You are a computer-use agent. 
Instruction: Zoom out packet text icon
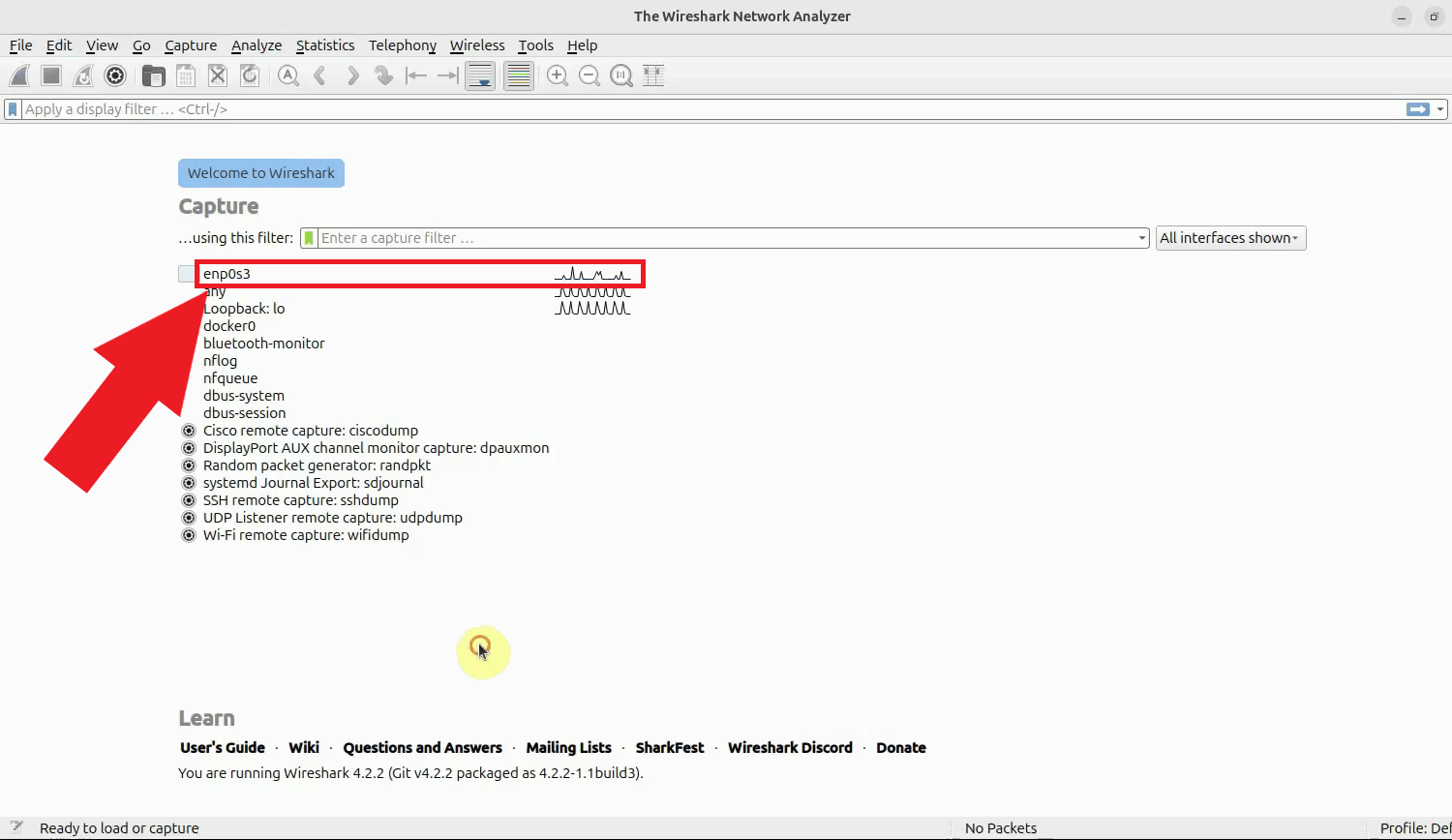click(590, 75)
